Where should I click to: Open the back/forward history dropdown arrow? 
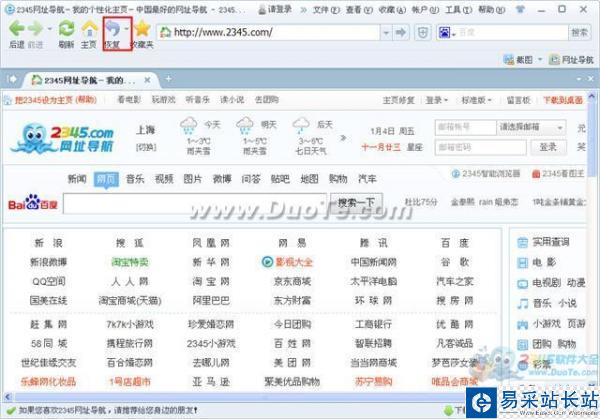(49, 28)
